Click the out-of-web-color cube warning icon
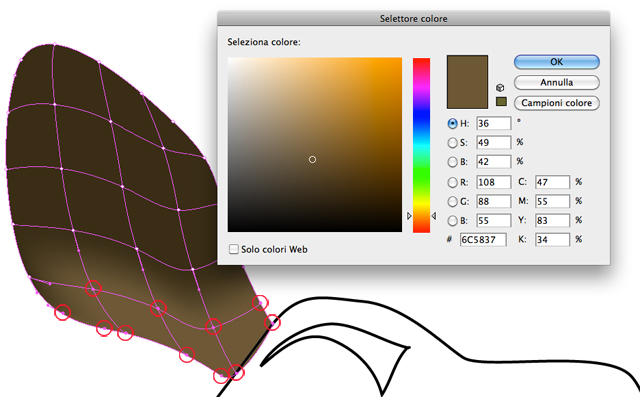640x397 pixels. click(x=500, y=87)
